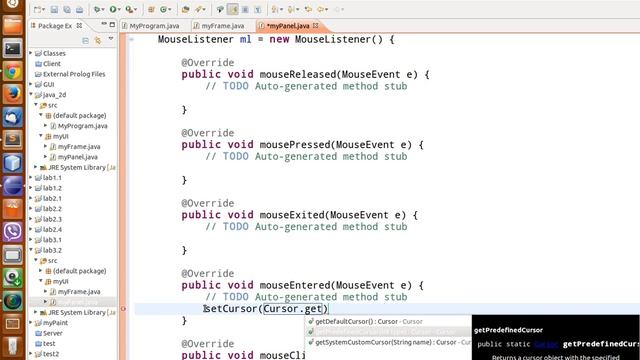Expand the Classes project
640x360 pixels.
[31, 53]
